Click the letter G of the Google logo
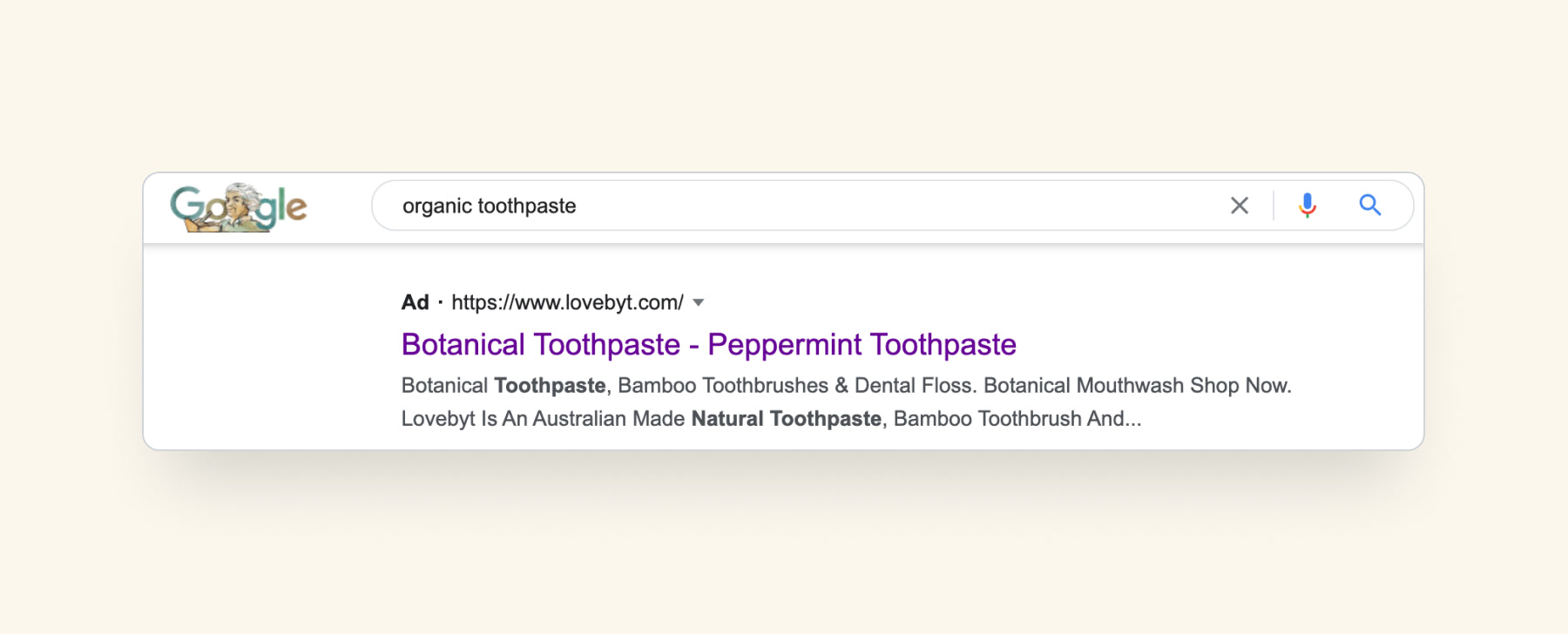The height and width of the screenshot is (634, 1568). click(186, 205)
